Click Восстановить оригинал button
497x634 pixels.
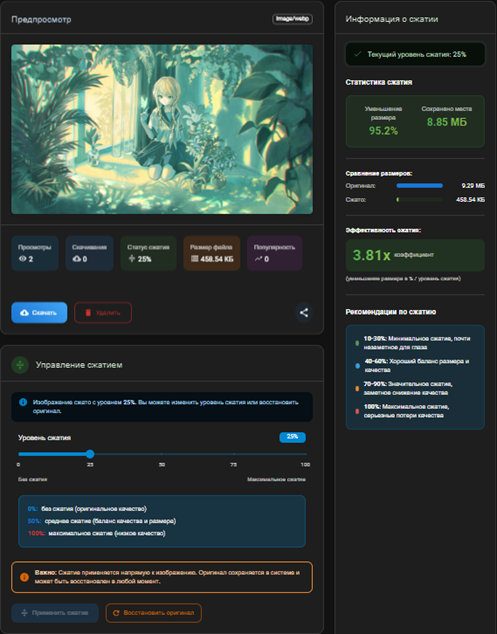tap(154, 613)
